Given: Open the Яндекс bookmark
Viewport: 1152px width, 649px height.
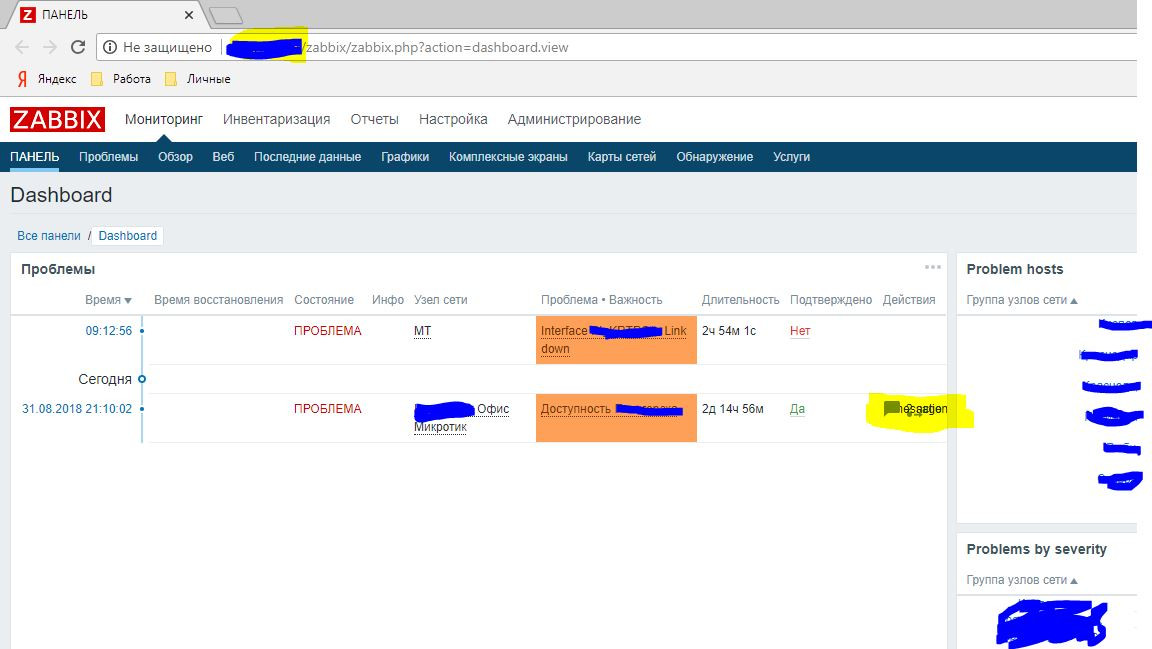Looking at the screenshot, I should click(47, 79).
